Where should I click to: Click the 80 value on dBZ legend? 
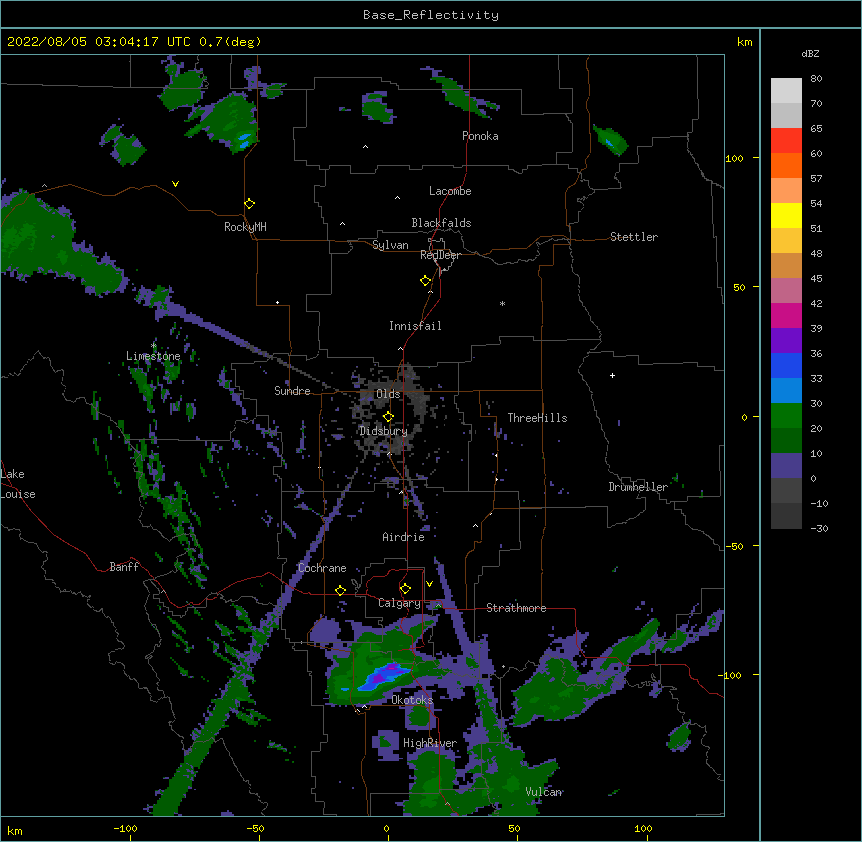click(x=816, y=79)
